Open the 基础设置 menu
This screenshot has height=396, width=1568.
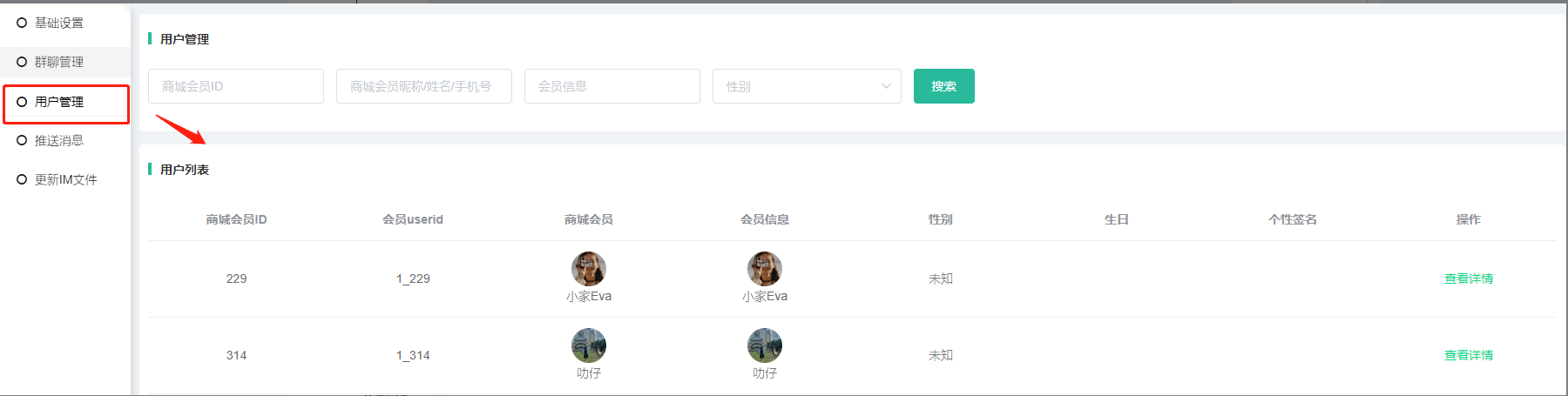pyautogui.click(x=59, y=23)
